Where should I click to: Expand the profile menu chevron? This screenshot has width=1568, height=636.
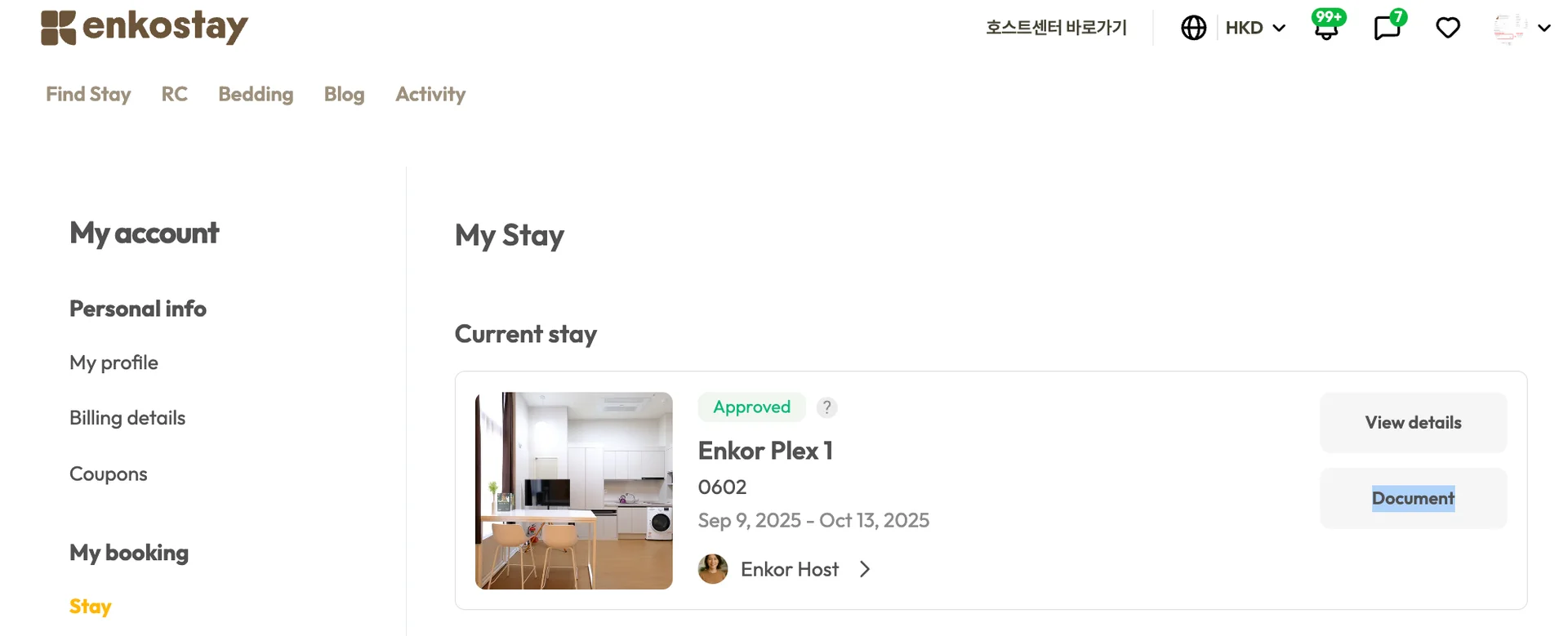pyautogui.click(x=1543, y=28)
